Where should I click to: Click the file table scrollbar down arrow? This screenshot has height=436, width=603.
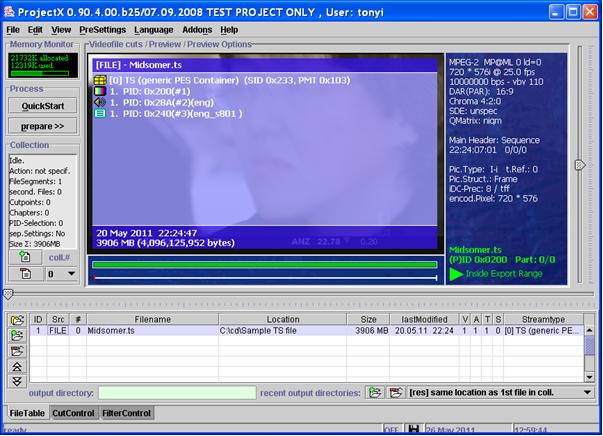[x=589, y=377]
